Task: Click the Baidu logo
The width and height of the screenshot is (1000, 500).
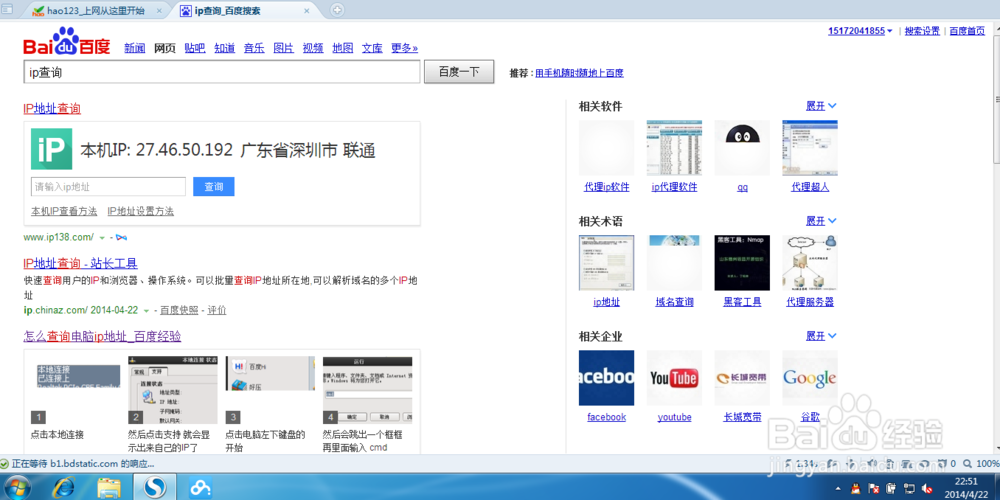Action: [66, 42]
